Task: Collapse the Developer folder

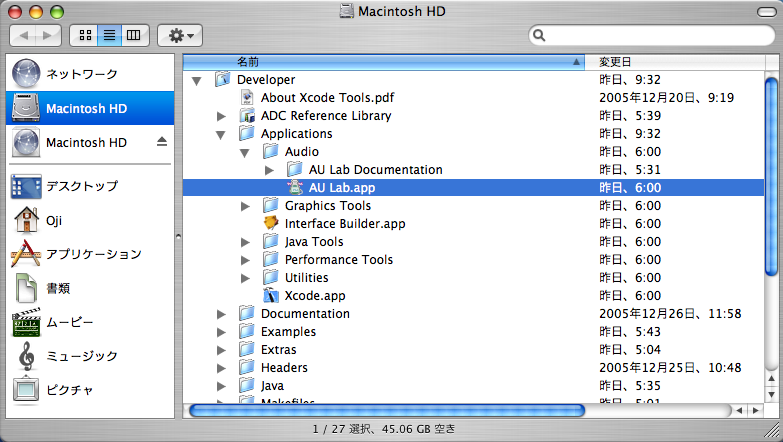Action: coord(197,80)
